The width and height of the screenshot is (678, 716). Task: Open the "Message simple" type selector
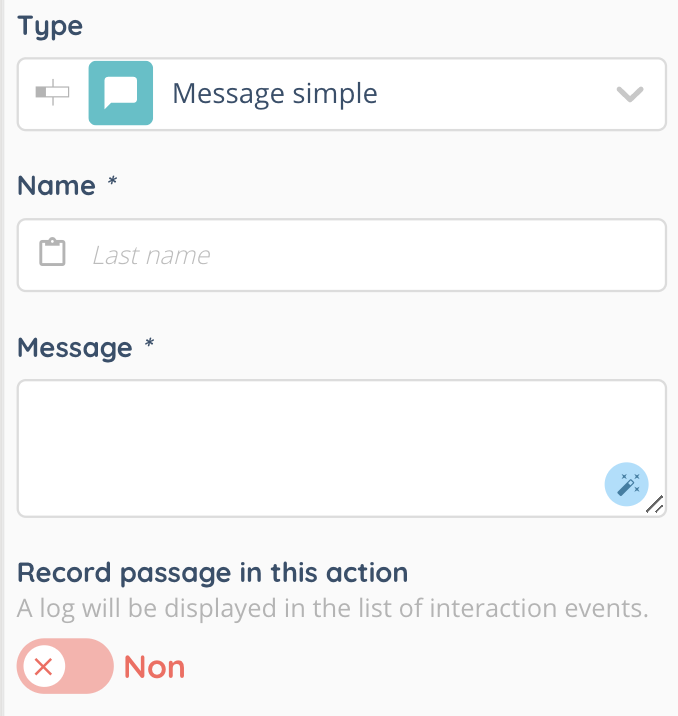point(400,94)
